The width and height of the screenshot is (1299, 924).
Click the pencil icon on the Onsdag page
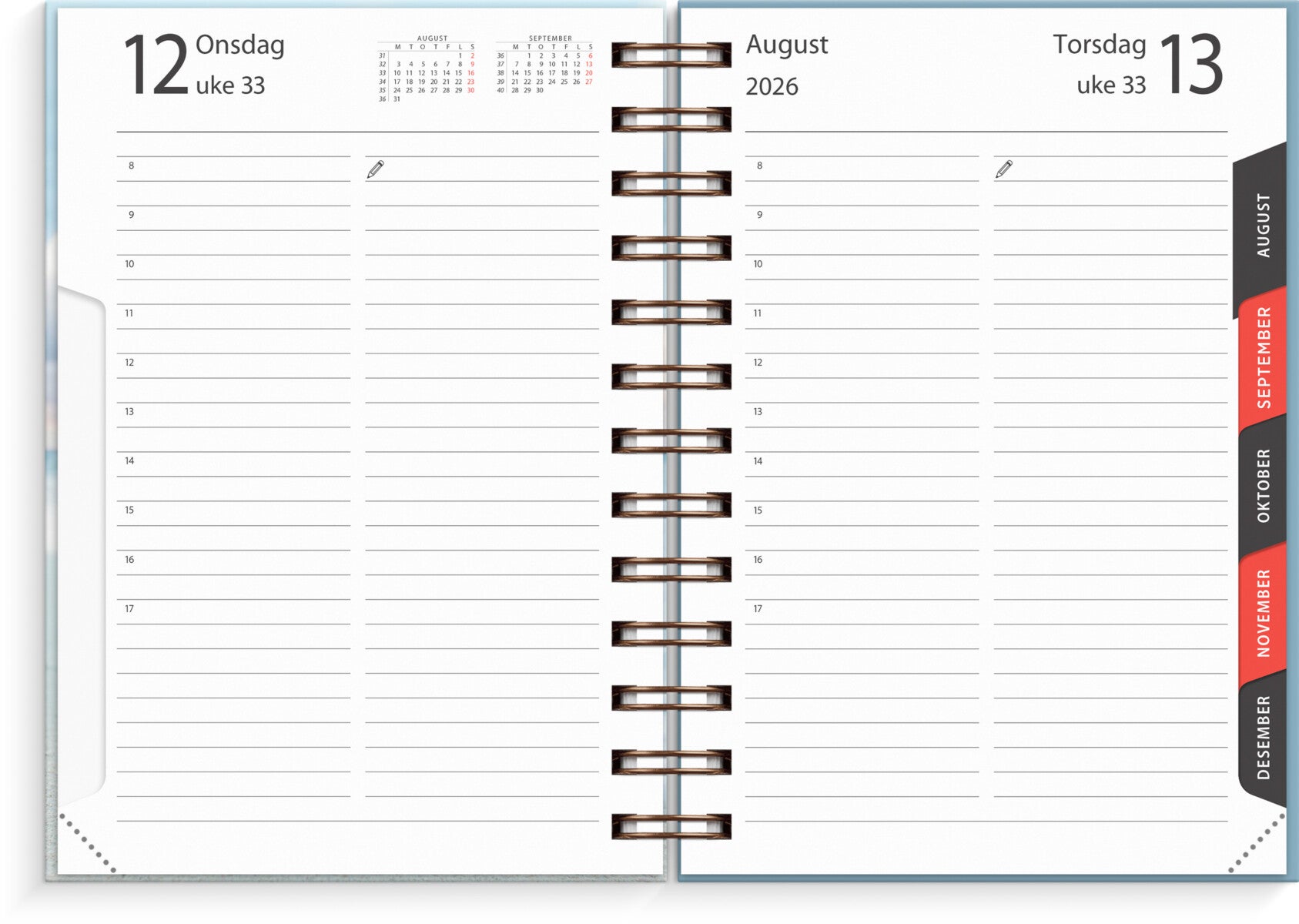click(x=375, y=169)
